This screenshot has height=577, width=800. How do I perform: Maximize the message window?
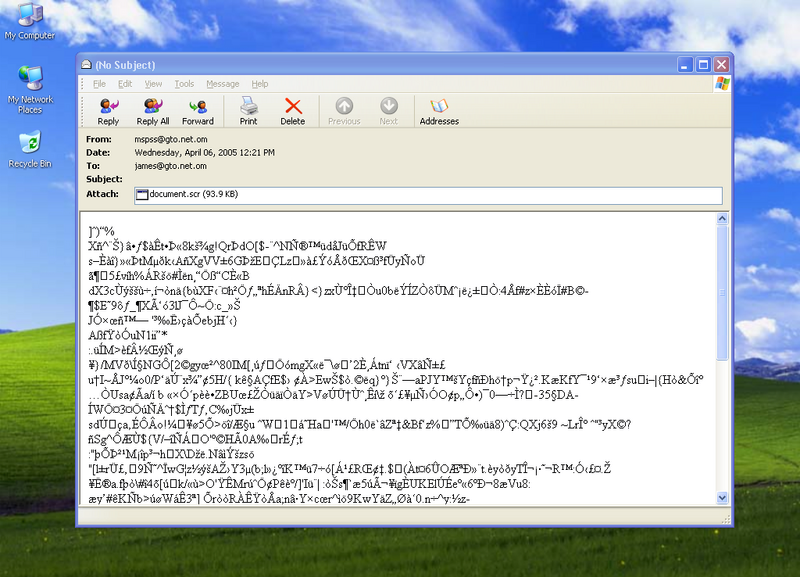[704, 65]
